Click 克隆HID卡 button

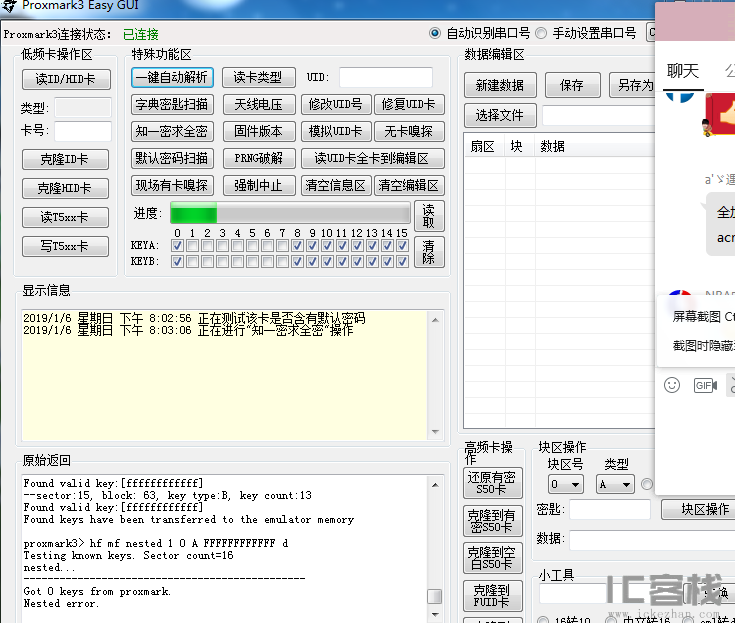65,188
